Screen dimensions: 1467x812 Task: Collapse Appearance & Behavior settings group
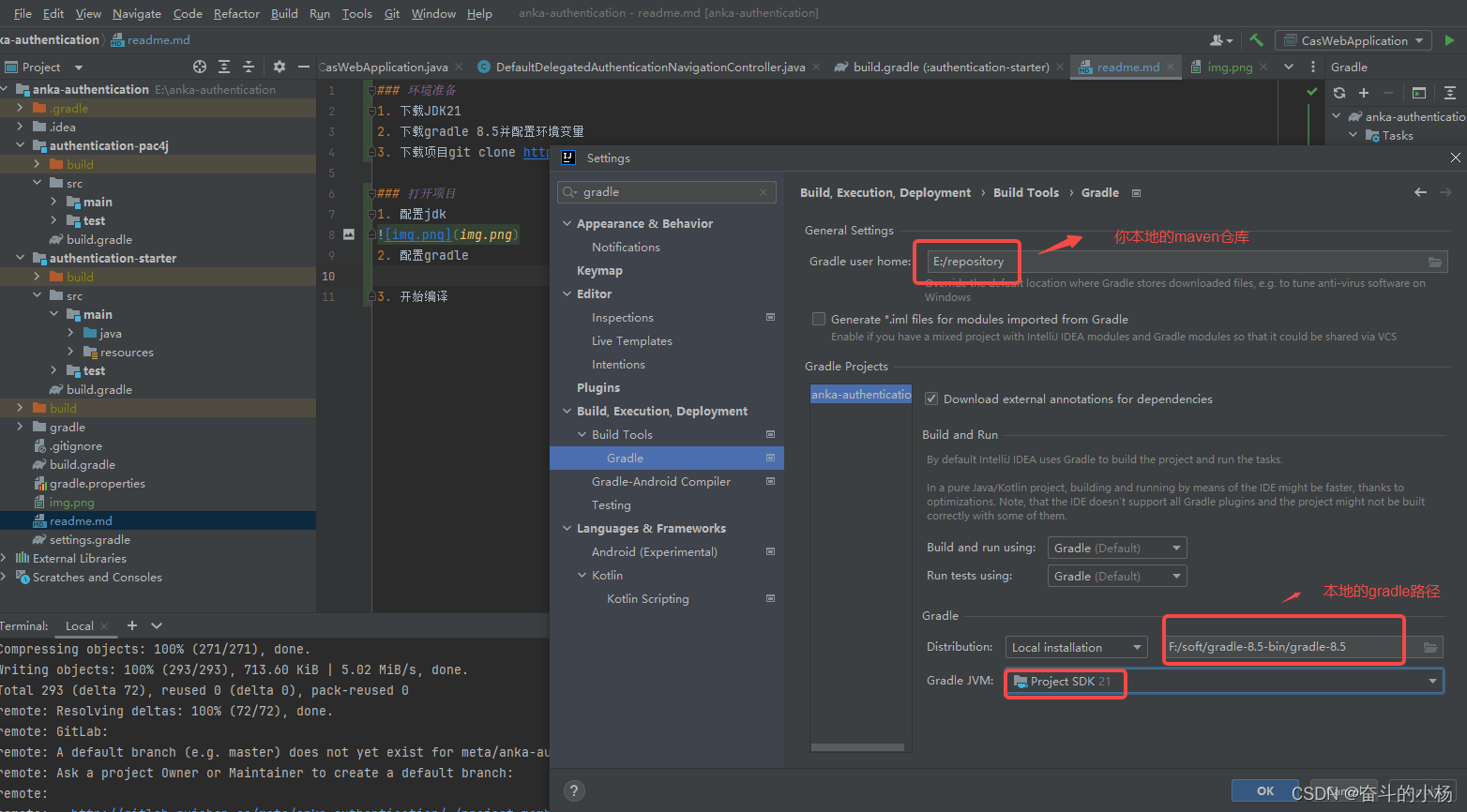[567, 223]
